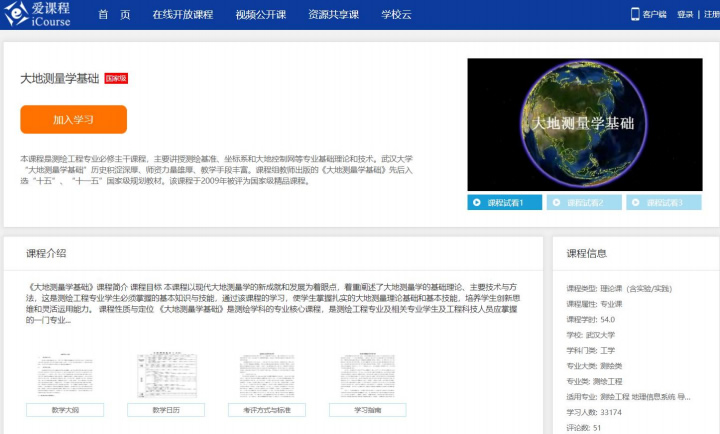Viewport: 720px width, 434px height.
Task: Click the 学习指南 label button
Action: click(368, 410)
